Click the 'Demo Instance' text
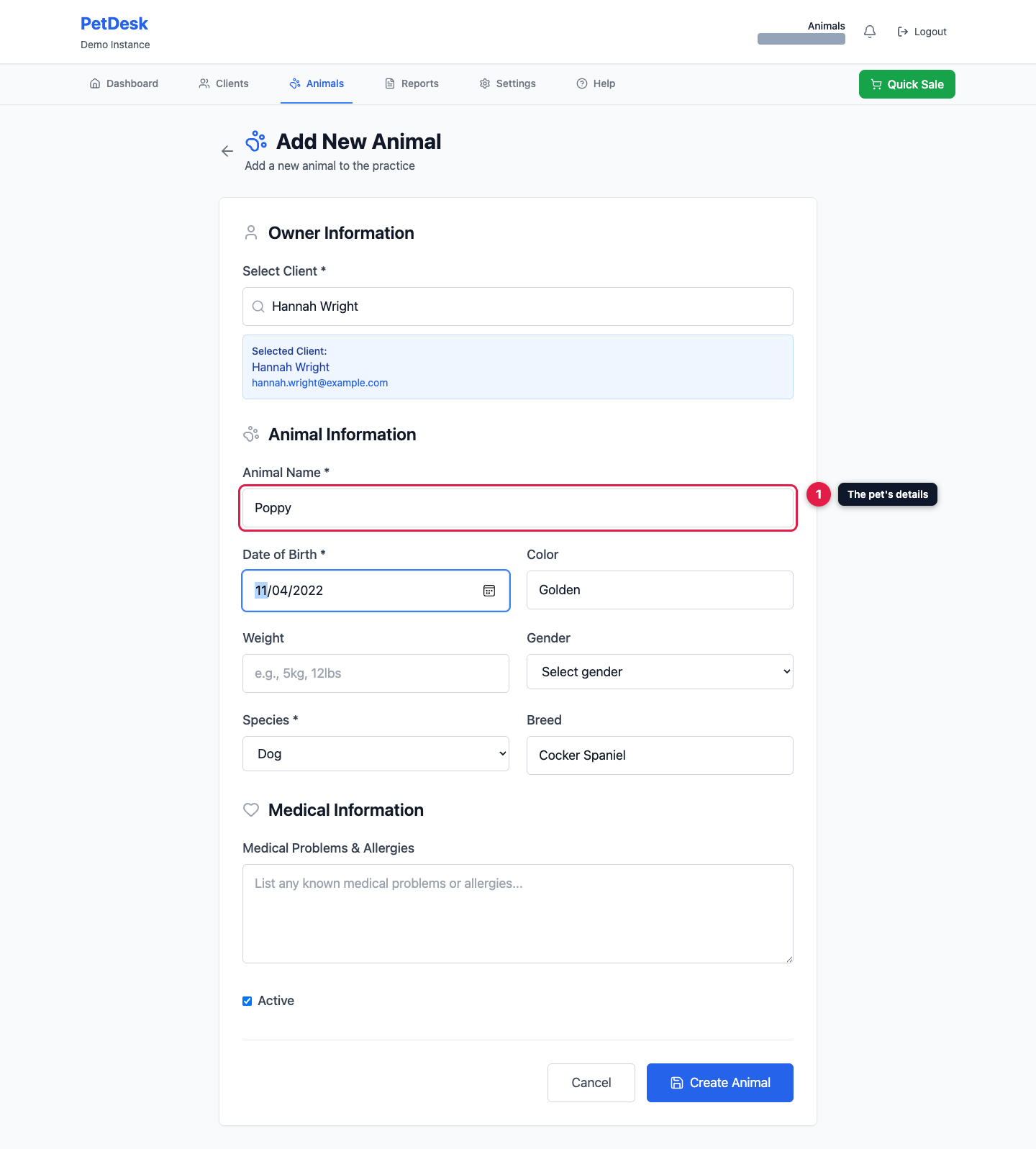 click(x=115, y=45)
